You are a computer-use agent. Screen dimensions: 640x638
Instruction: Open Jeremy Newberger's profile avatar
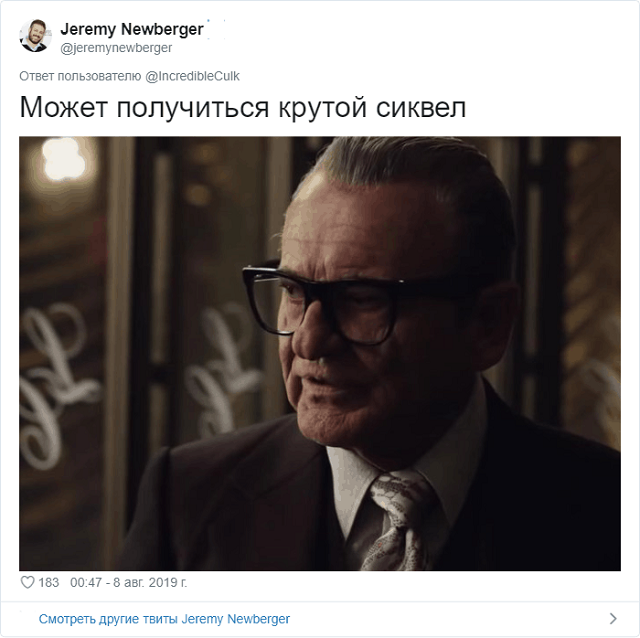pyautogui.click(x=36, y=36)
